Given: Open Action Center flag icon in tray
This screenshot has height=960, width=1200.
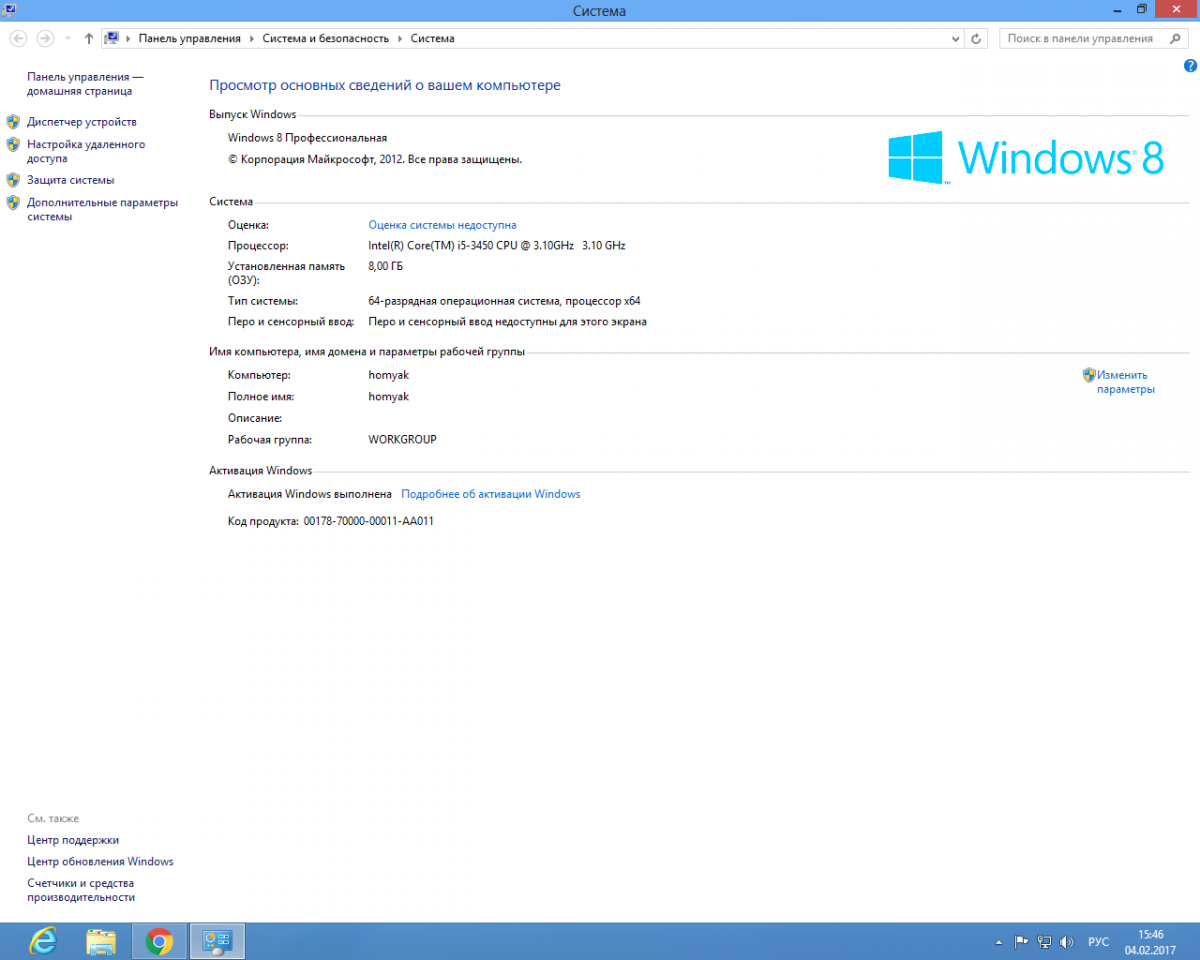Looking at the screenshot, I should pyautogui.click(x=1022, y=941).
